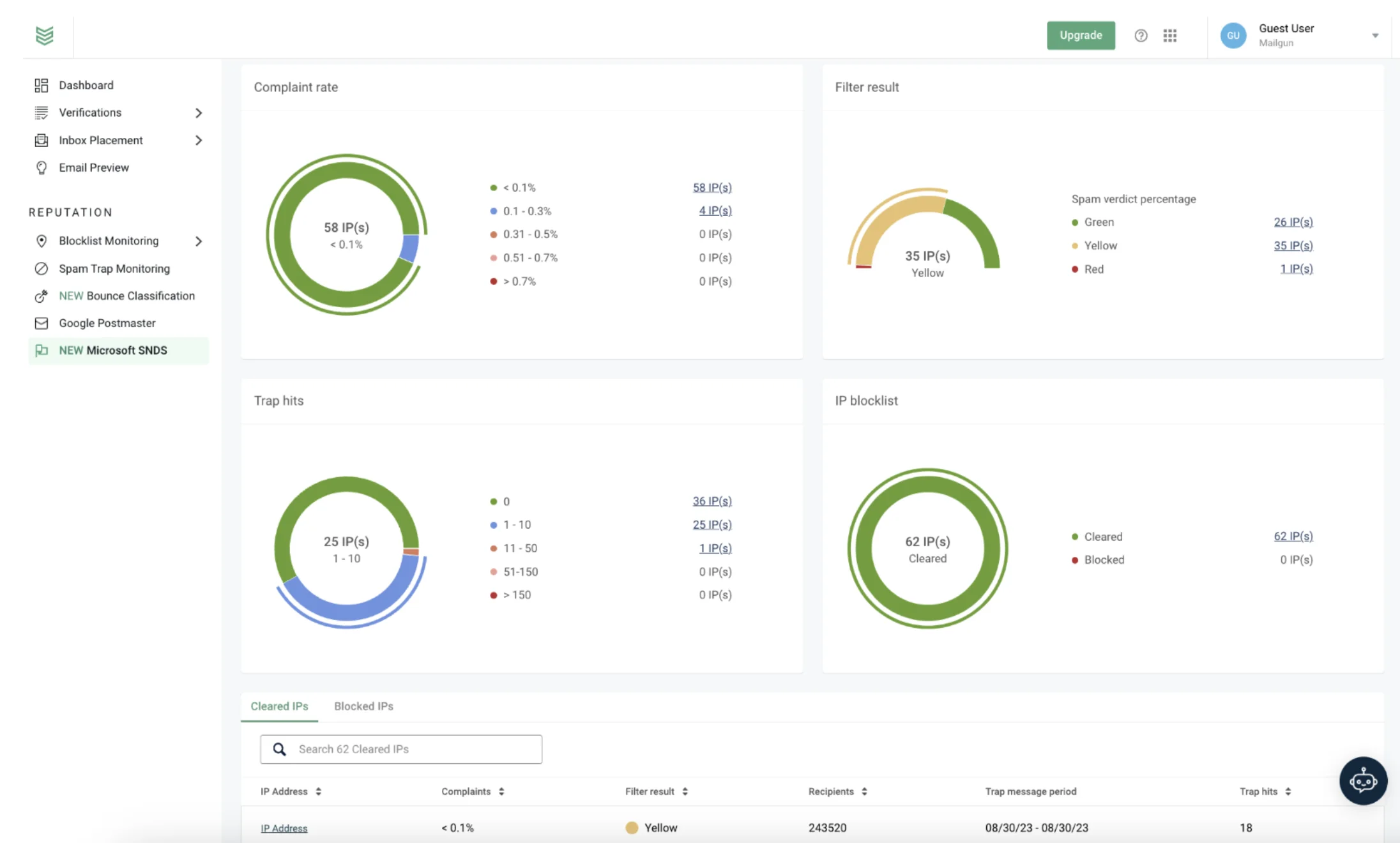Image resolution: width=1400 pixels, height=843 pixels.
Task: Sort by Trap hits column arrows
Action: [x=1288, y=792]
